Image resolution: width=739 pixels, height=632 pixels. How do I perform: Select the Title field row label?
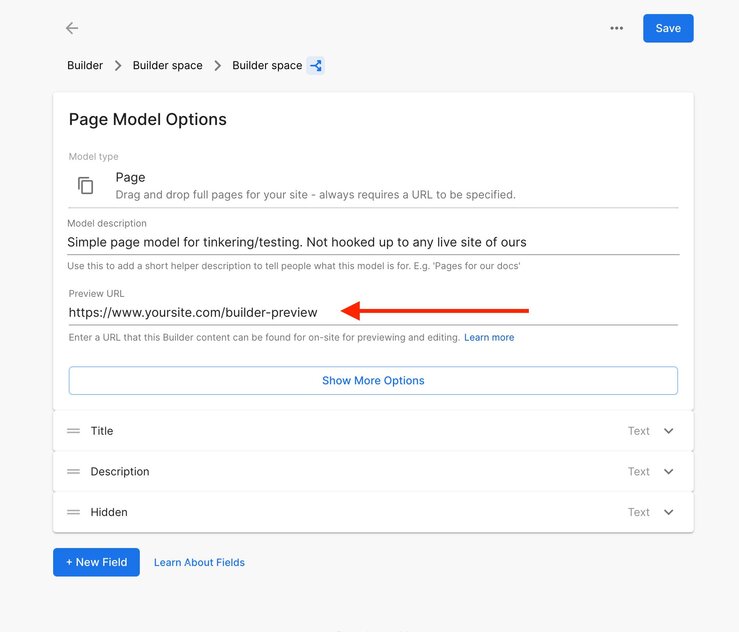tap(102, 431)
